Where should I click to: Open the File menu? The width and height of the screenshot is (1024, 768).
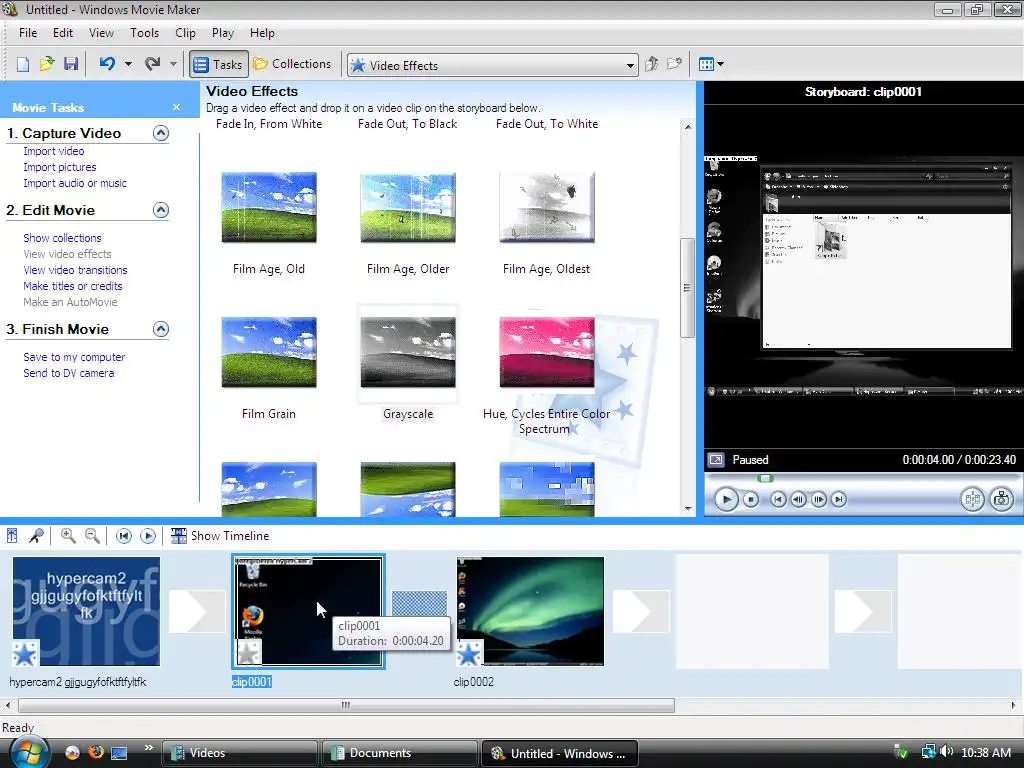click(x=28, y=33)
